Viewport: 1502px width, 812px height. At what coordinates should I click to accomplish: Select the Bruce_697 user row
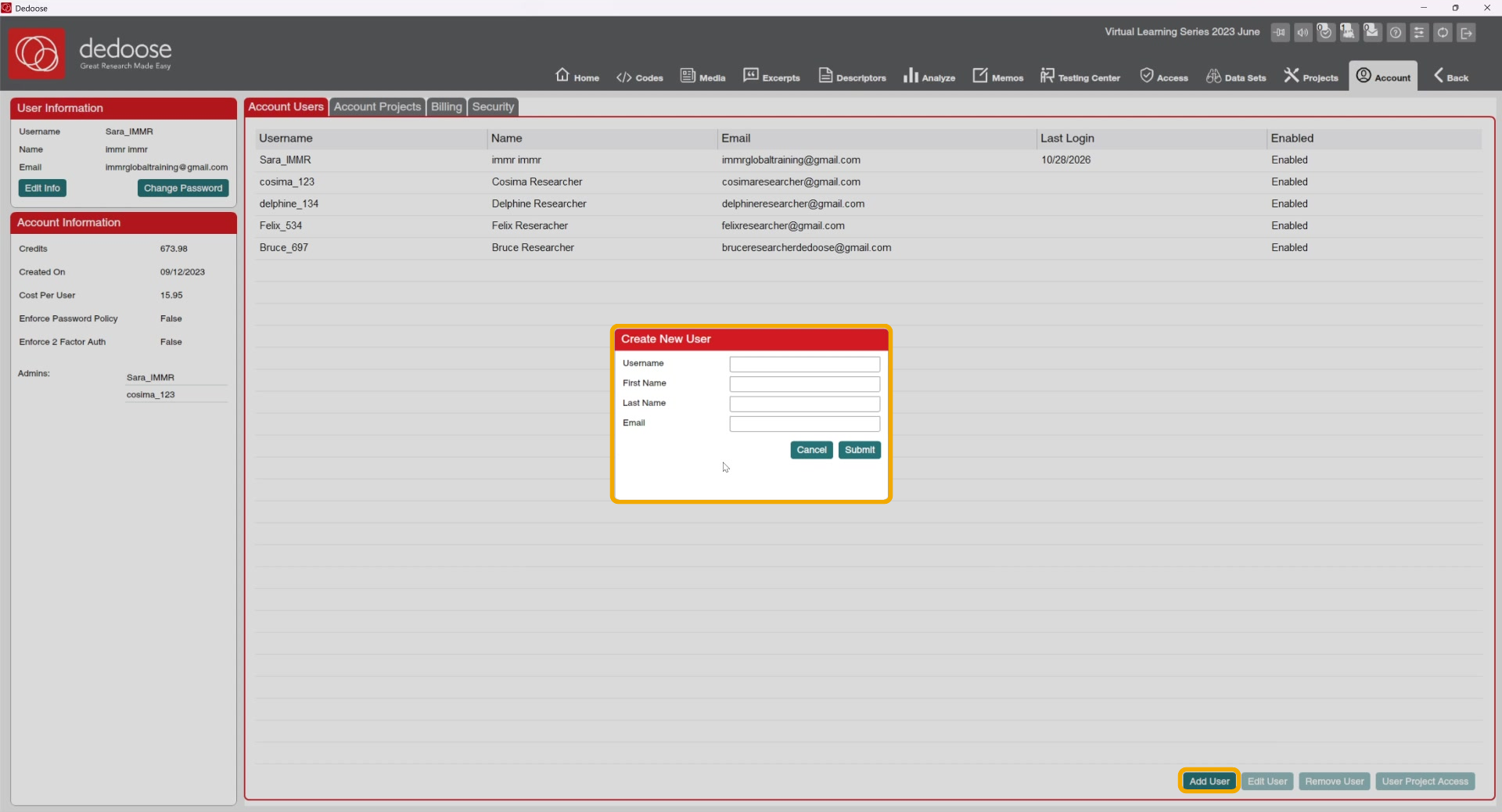point(868,248)
